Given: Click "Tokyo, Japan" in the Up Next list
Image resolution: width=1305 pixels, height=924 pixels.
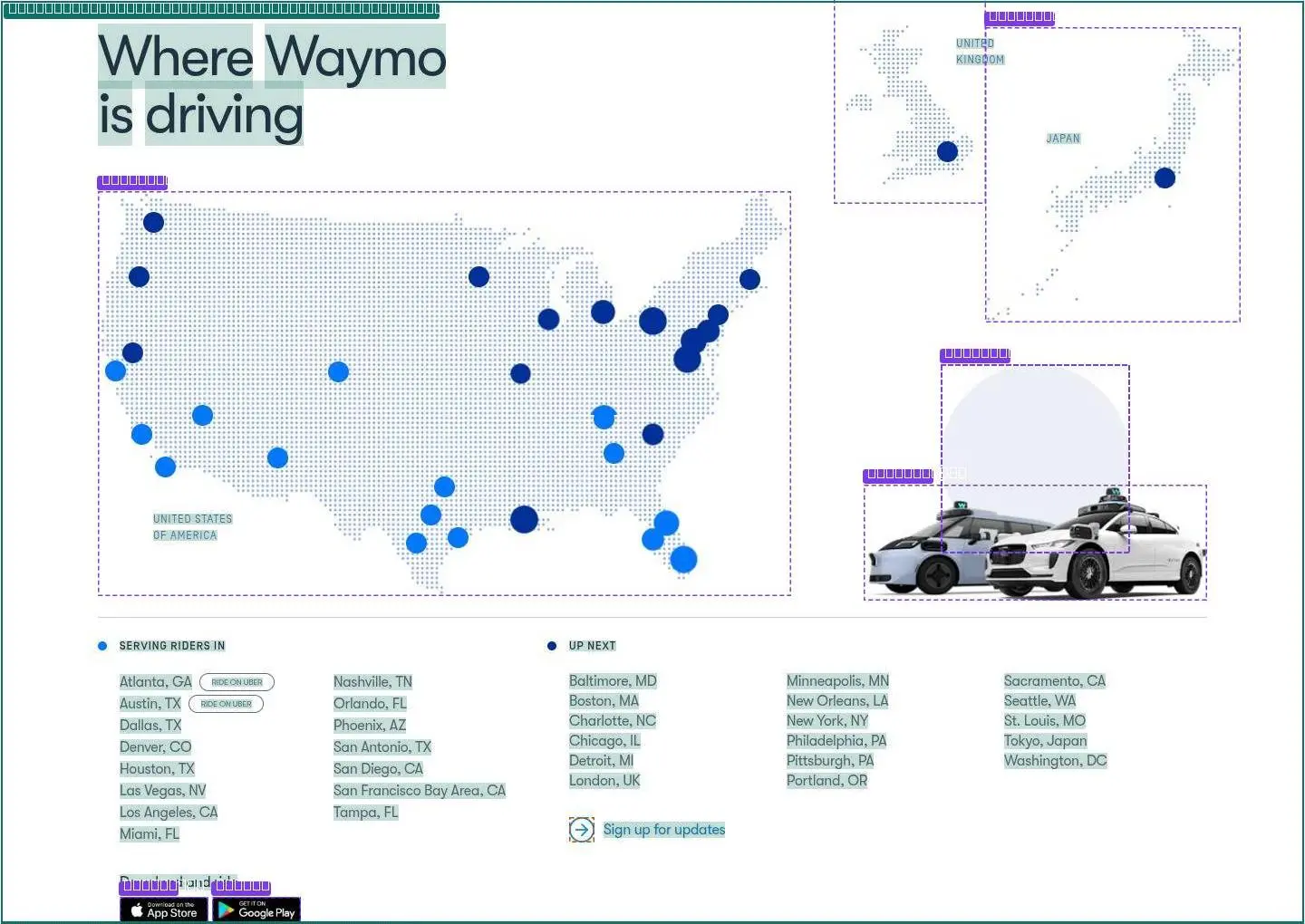Looking at the screenshot, I should tap(1046, 741).
